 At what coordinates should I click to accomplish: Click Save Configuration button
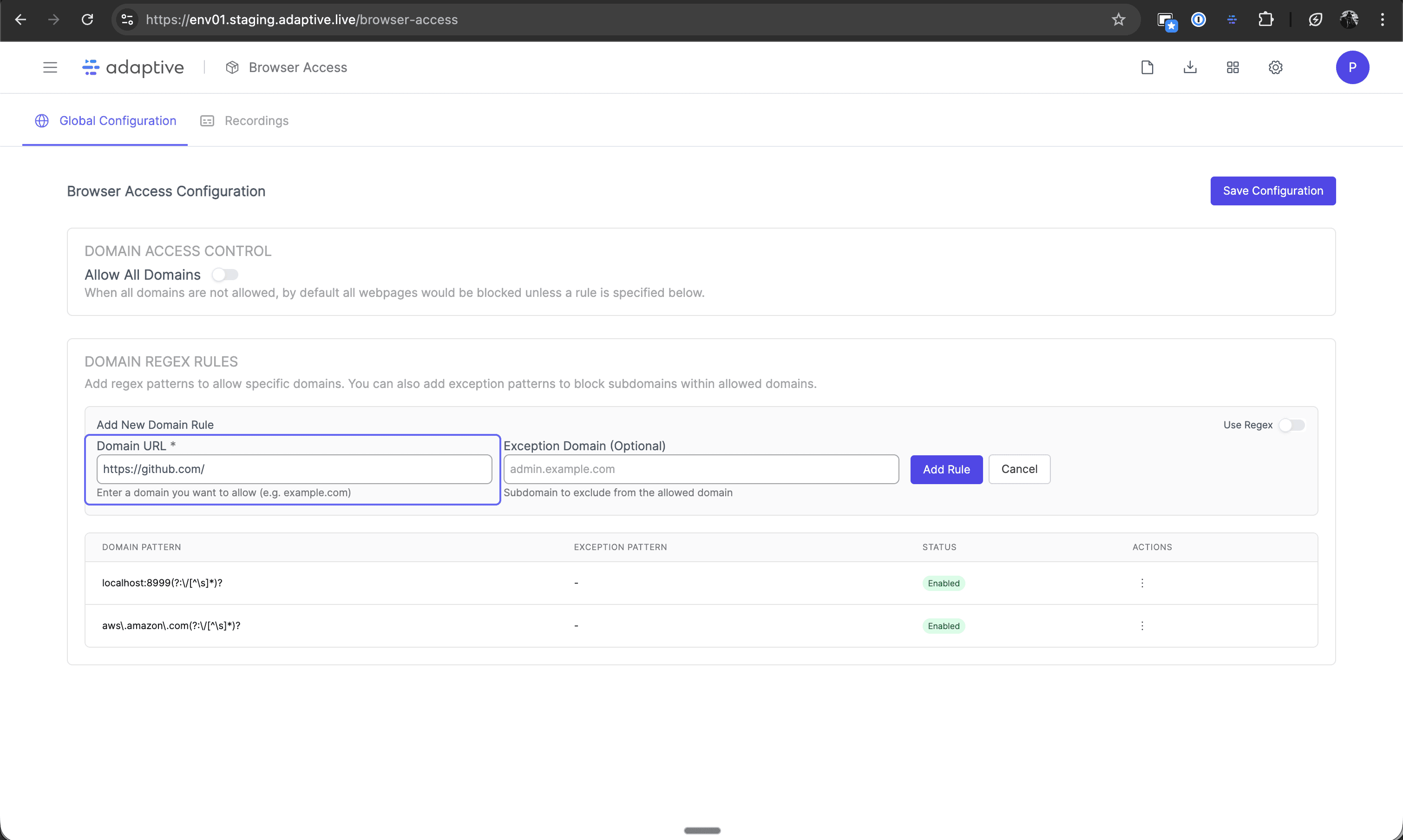(x=1273, y=191)
